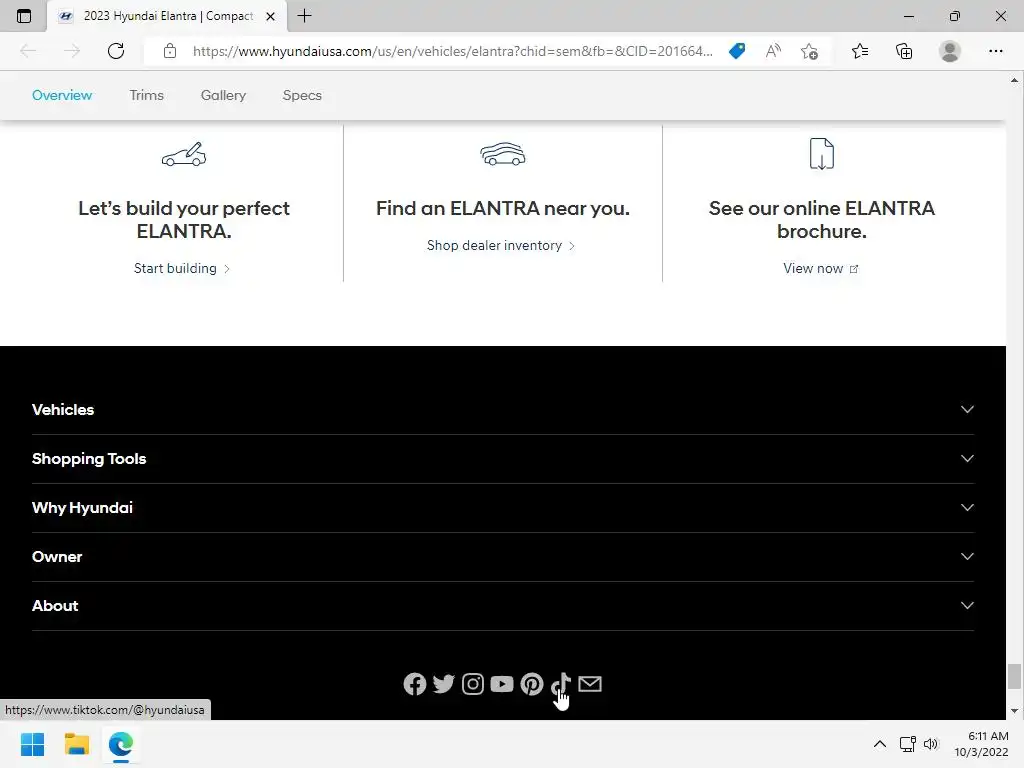
Task: Open the shopping price tag icon
Action: point(737,51)
